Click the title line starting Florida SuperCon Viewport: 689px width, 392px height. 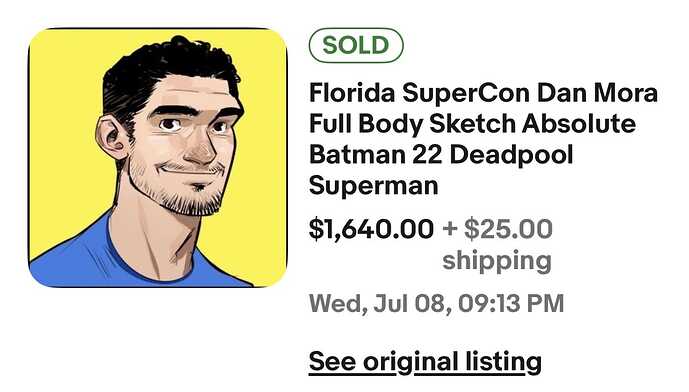[x=483, y=93]
